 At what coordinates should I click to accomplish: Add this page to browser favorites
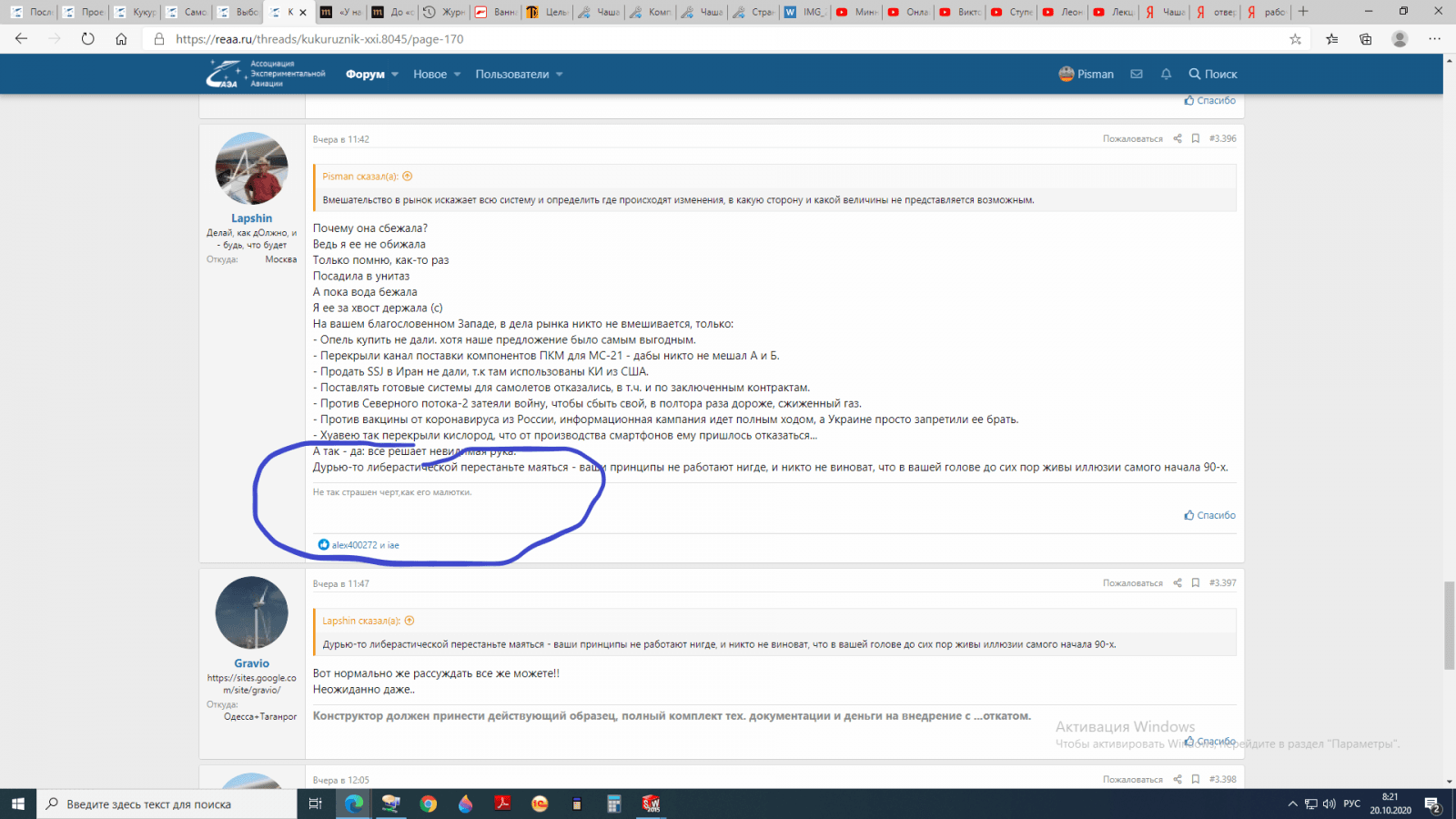(1295, 39)
